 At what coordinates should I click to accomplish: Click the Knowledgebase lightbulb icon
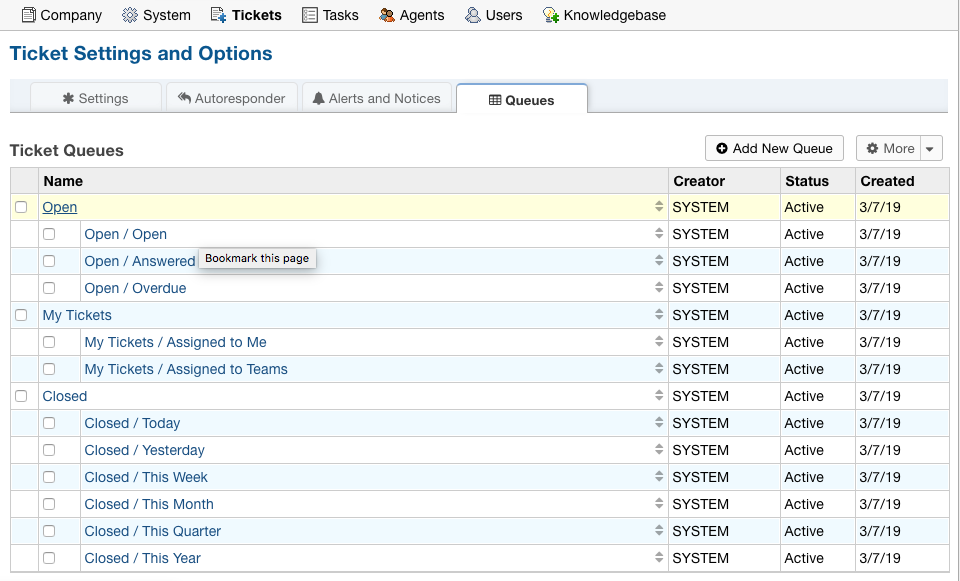tap(551, 15)
